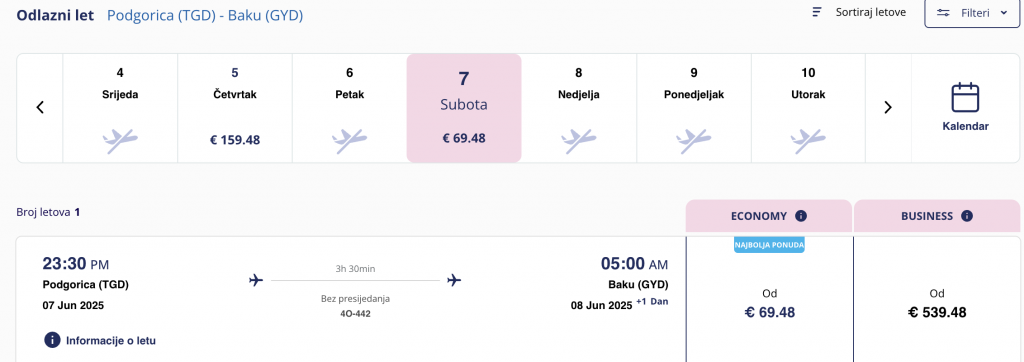The image size is (1024, 362).
Task: Select the 4 Srijeda date tab
Action: tap(120, 108)
